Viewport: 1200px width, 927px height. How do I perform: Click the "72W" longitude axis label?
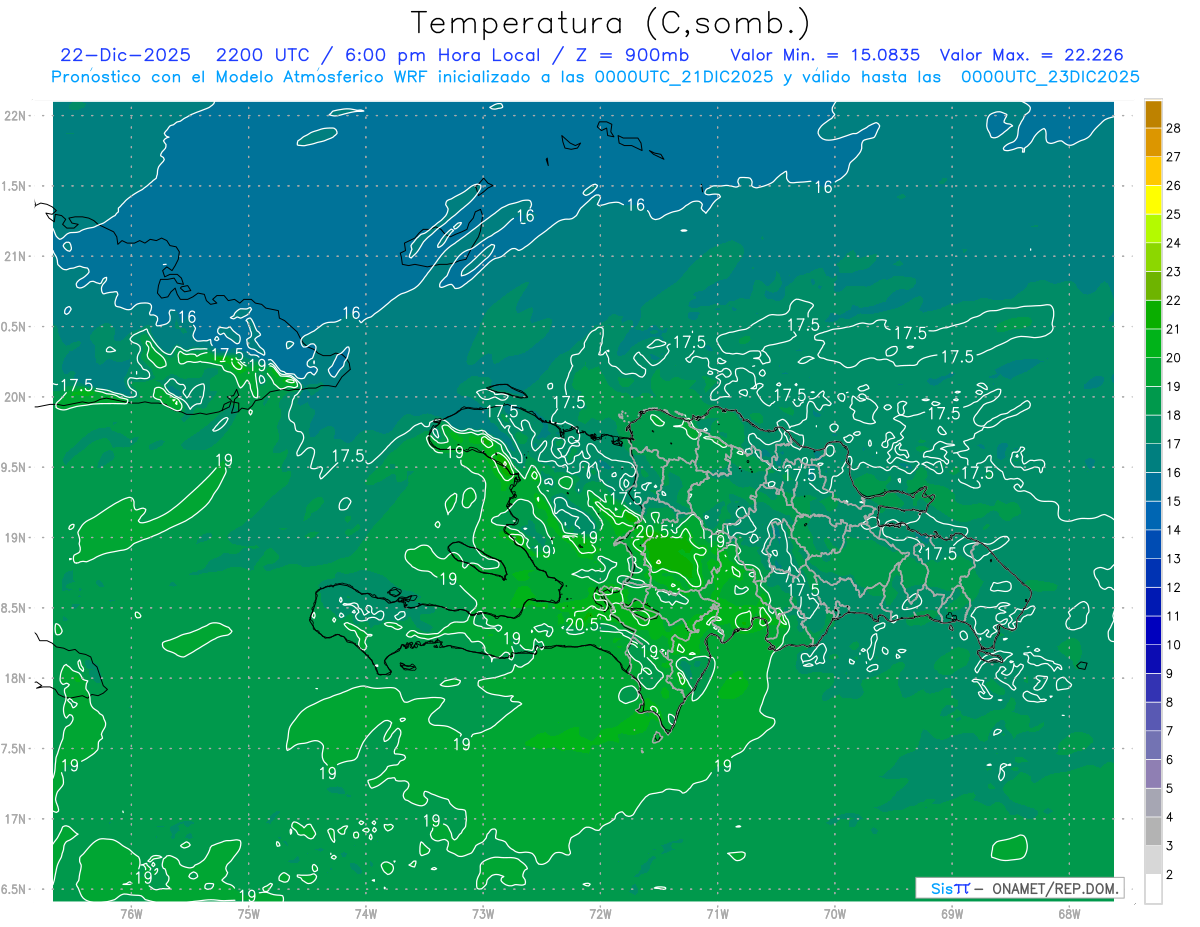click(600, 913)
